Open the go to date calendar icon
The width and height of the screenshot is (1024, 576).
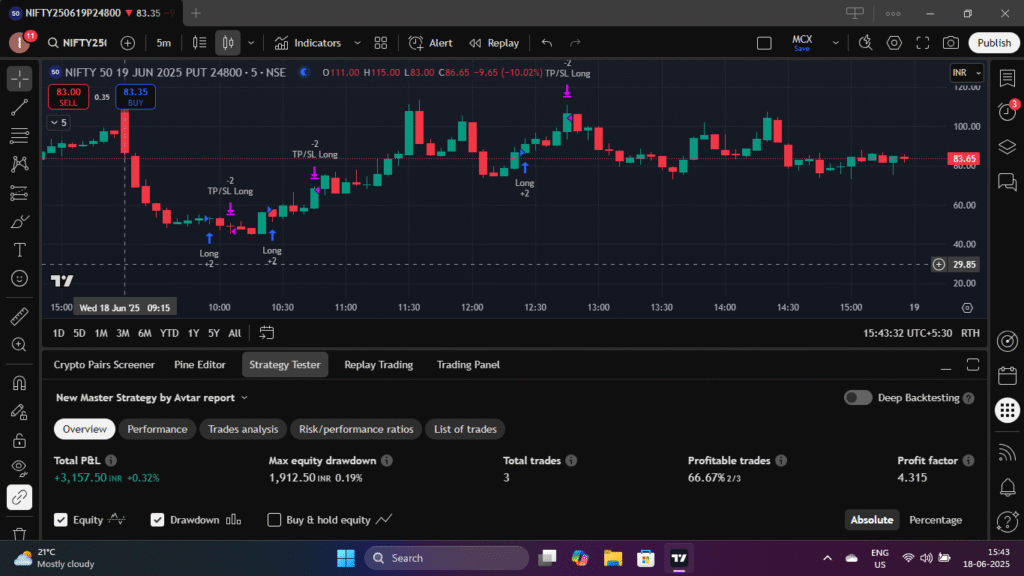(x=266, y=333)
